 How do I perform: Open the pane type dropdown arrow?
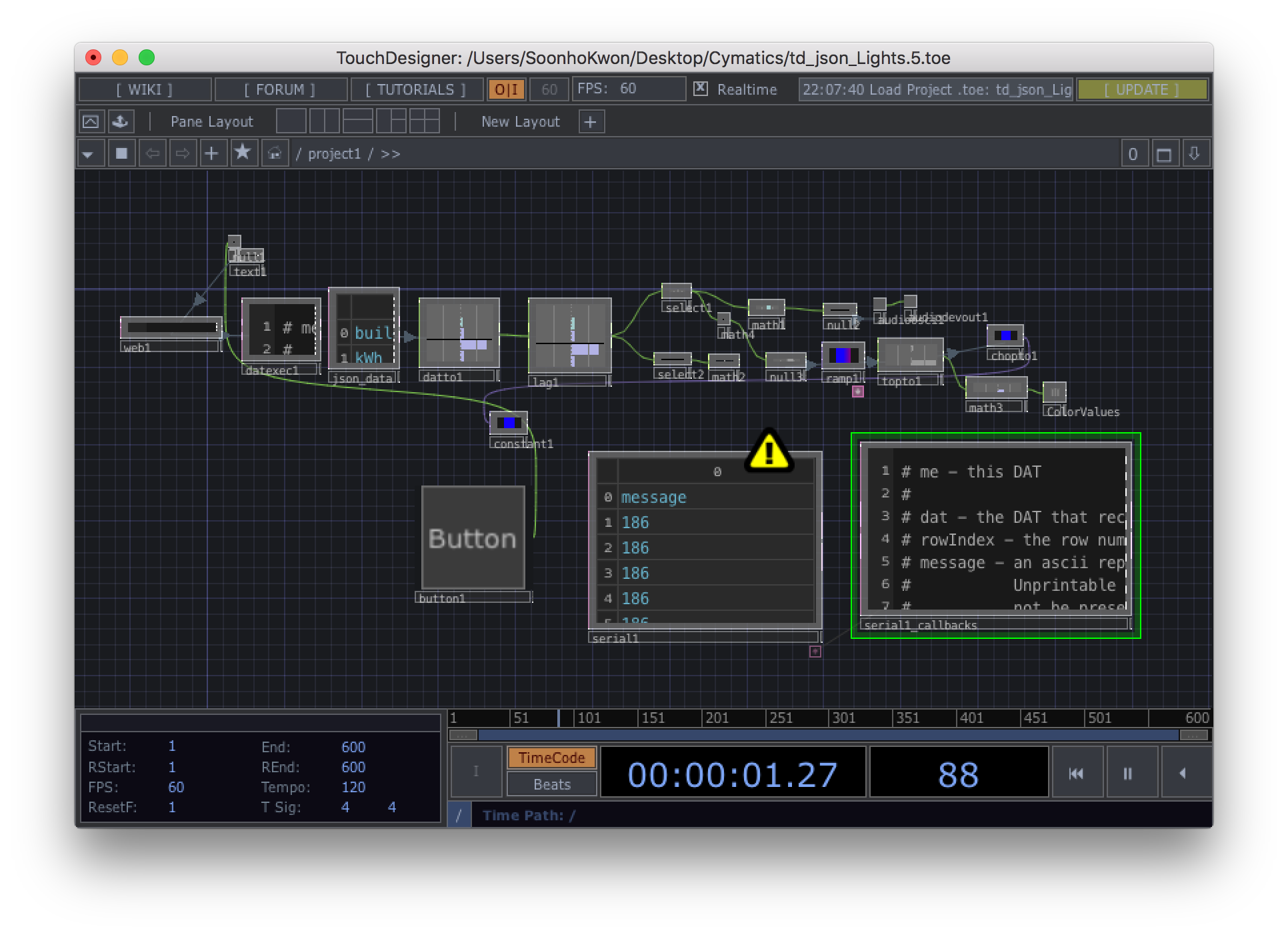click(88, 154)
